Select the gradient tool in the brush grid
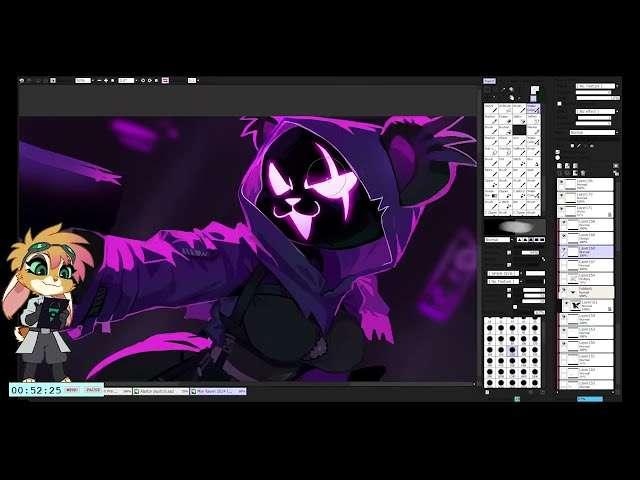 point(491,195)
